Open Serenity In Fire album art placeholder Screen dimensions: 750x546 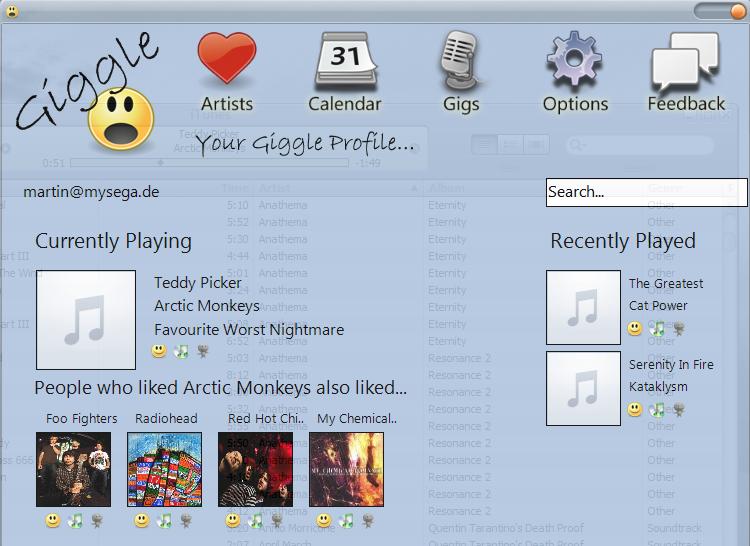pos(583,388)
